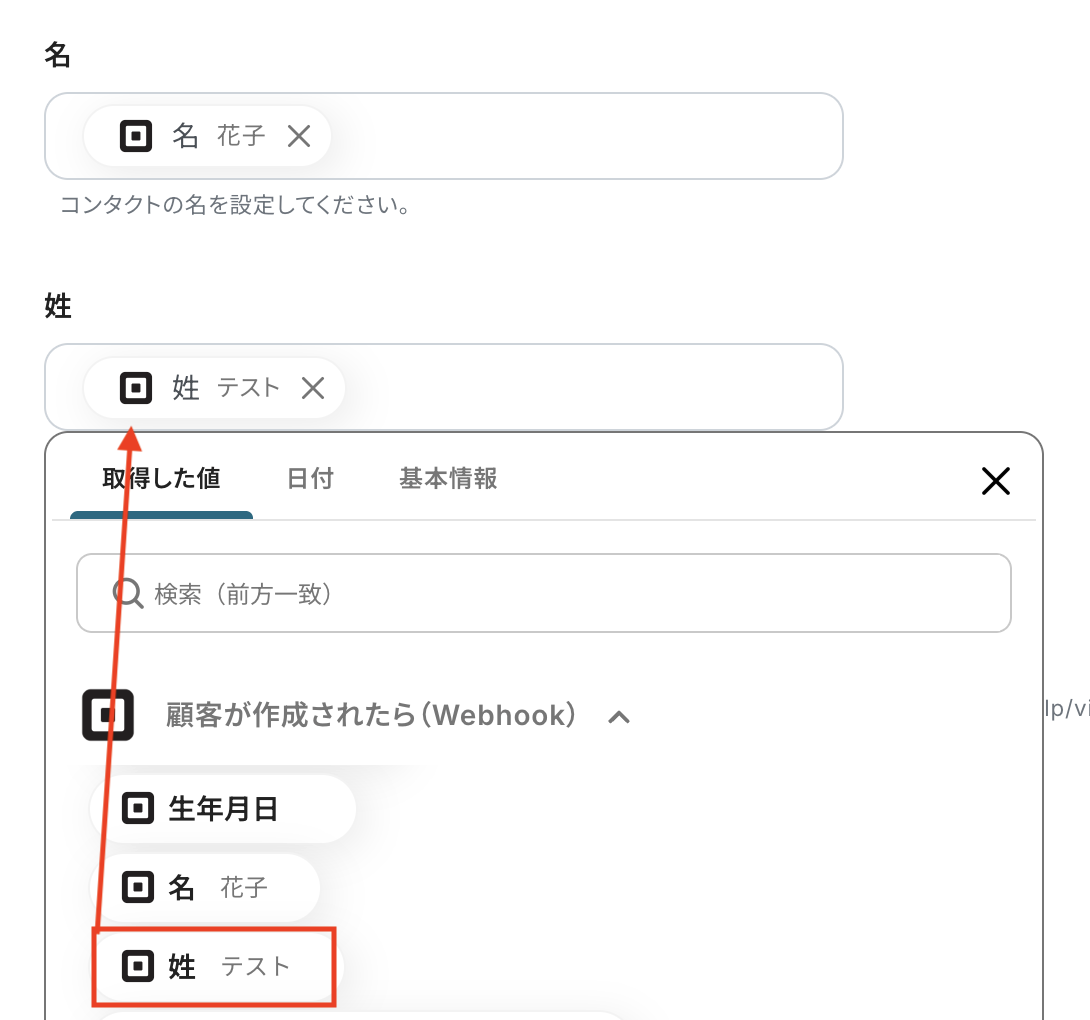Click empty area of the 名 input field
Image resolution: width=1090 pixels, height=1020 pixels.
(600, 136)
